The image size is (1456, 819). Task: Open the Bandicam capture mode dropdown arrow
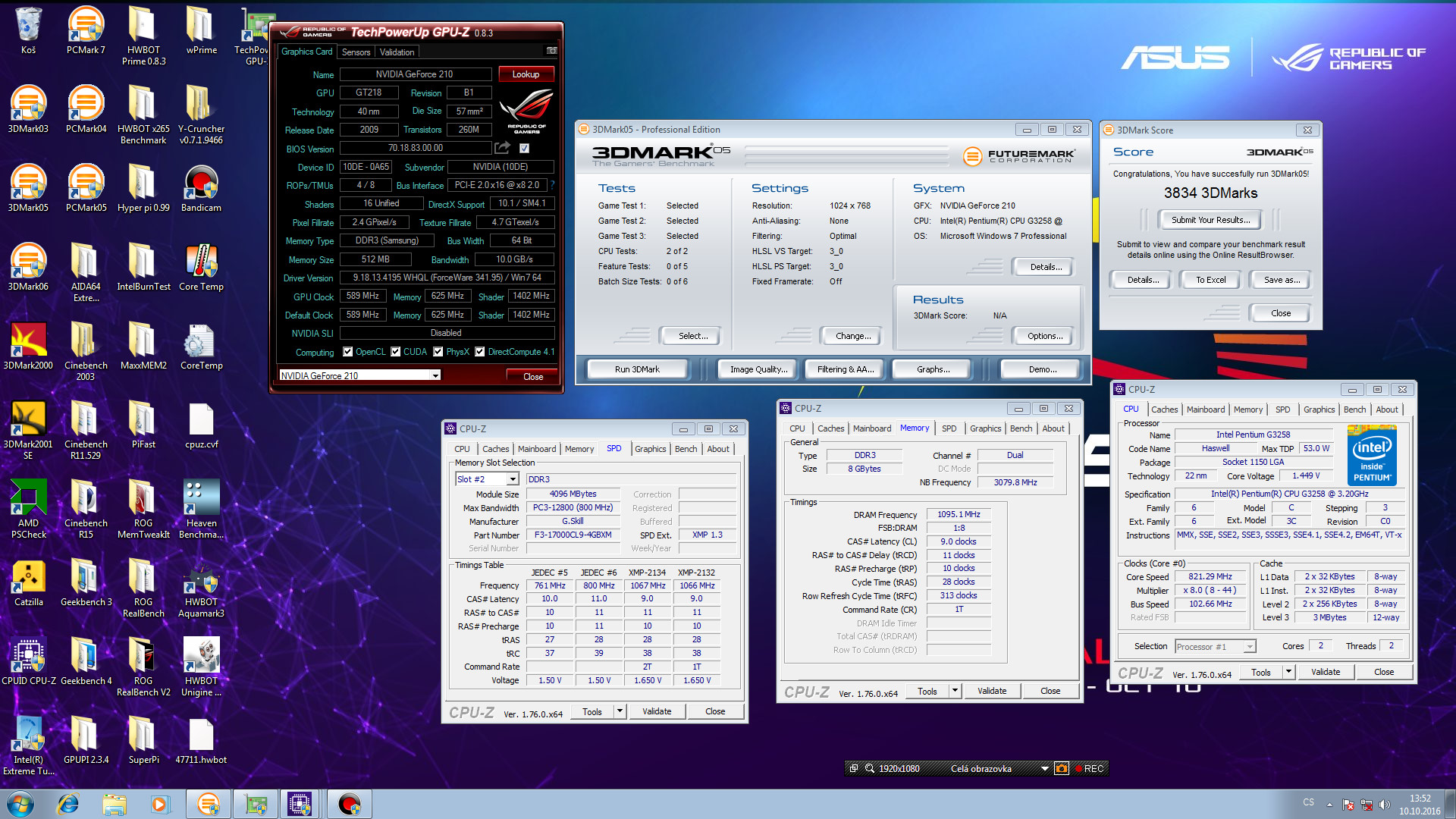click(x=1044, y=768)
